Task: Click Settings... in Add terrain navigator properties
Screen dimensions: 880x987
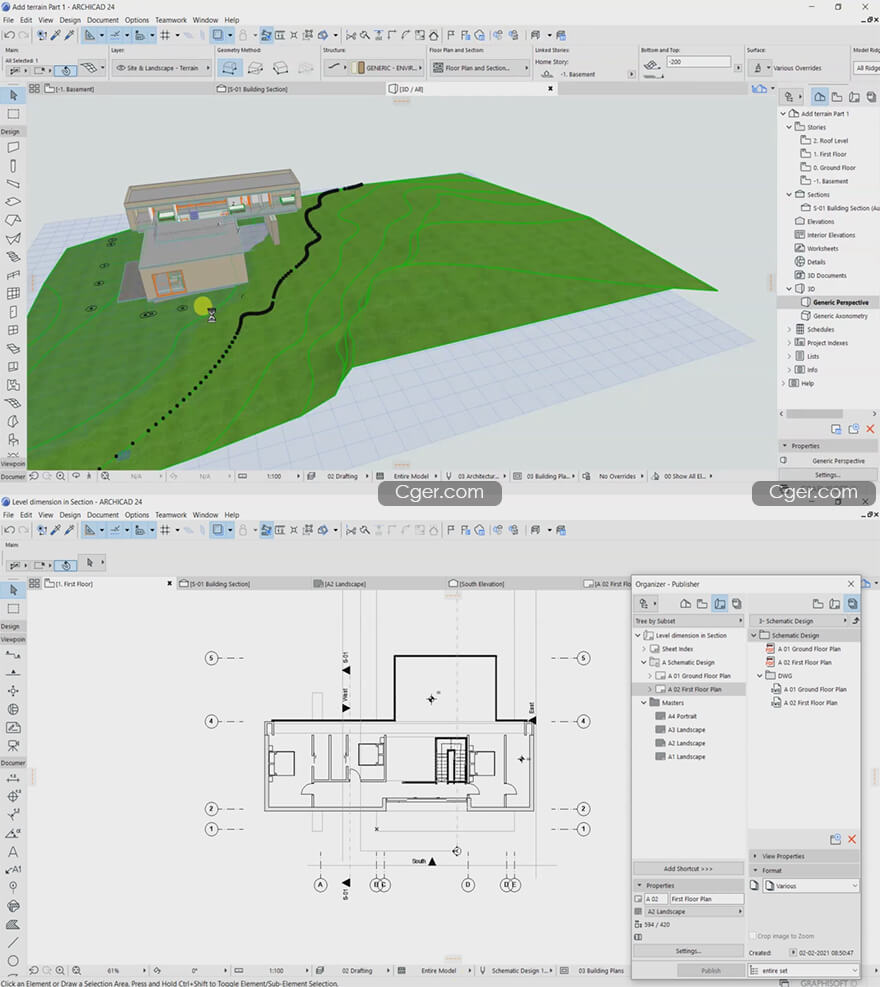Action: click(x=827, y=475)
